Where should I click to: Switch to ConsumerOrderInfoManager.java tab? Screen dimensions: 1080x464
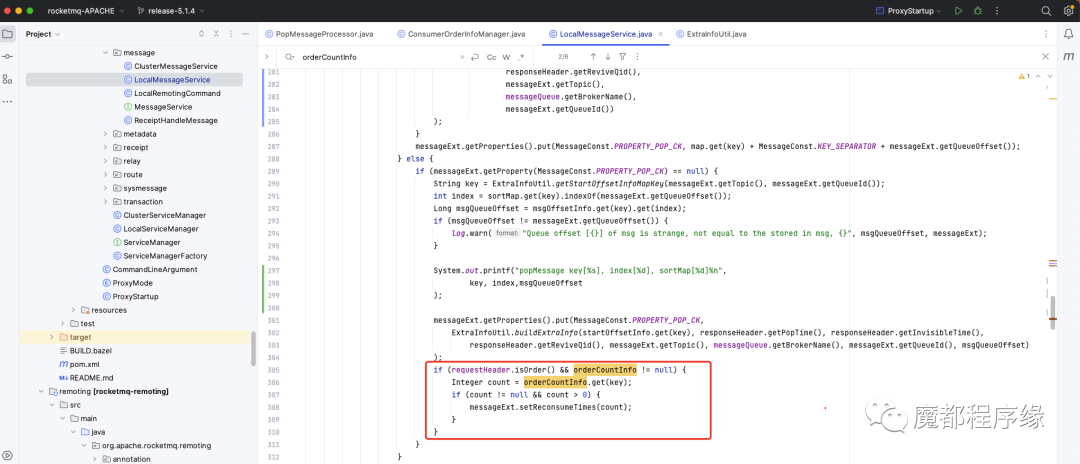pos(461,34)
